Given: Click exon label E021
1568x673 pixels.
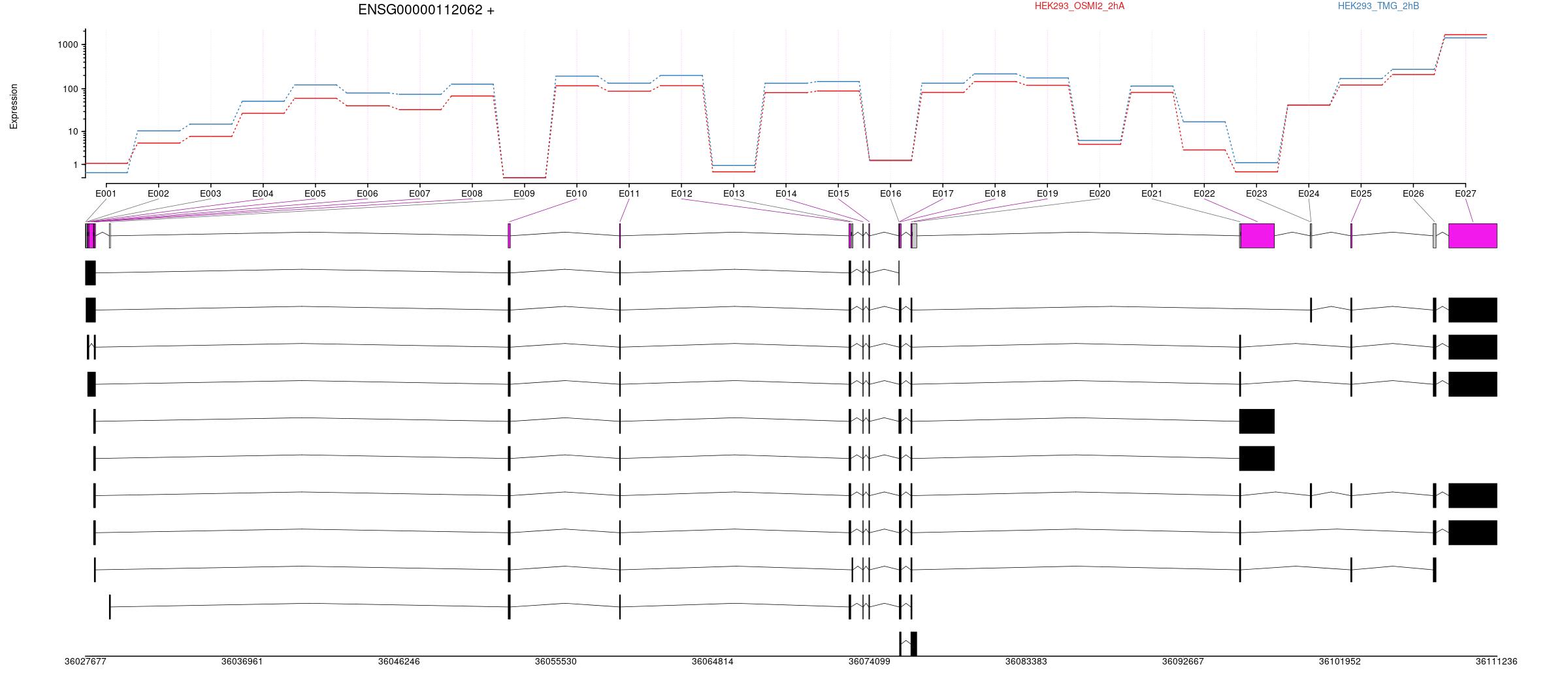Looking at the screenshot, I should coord(1152,193).
